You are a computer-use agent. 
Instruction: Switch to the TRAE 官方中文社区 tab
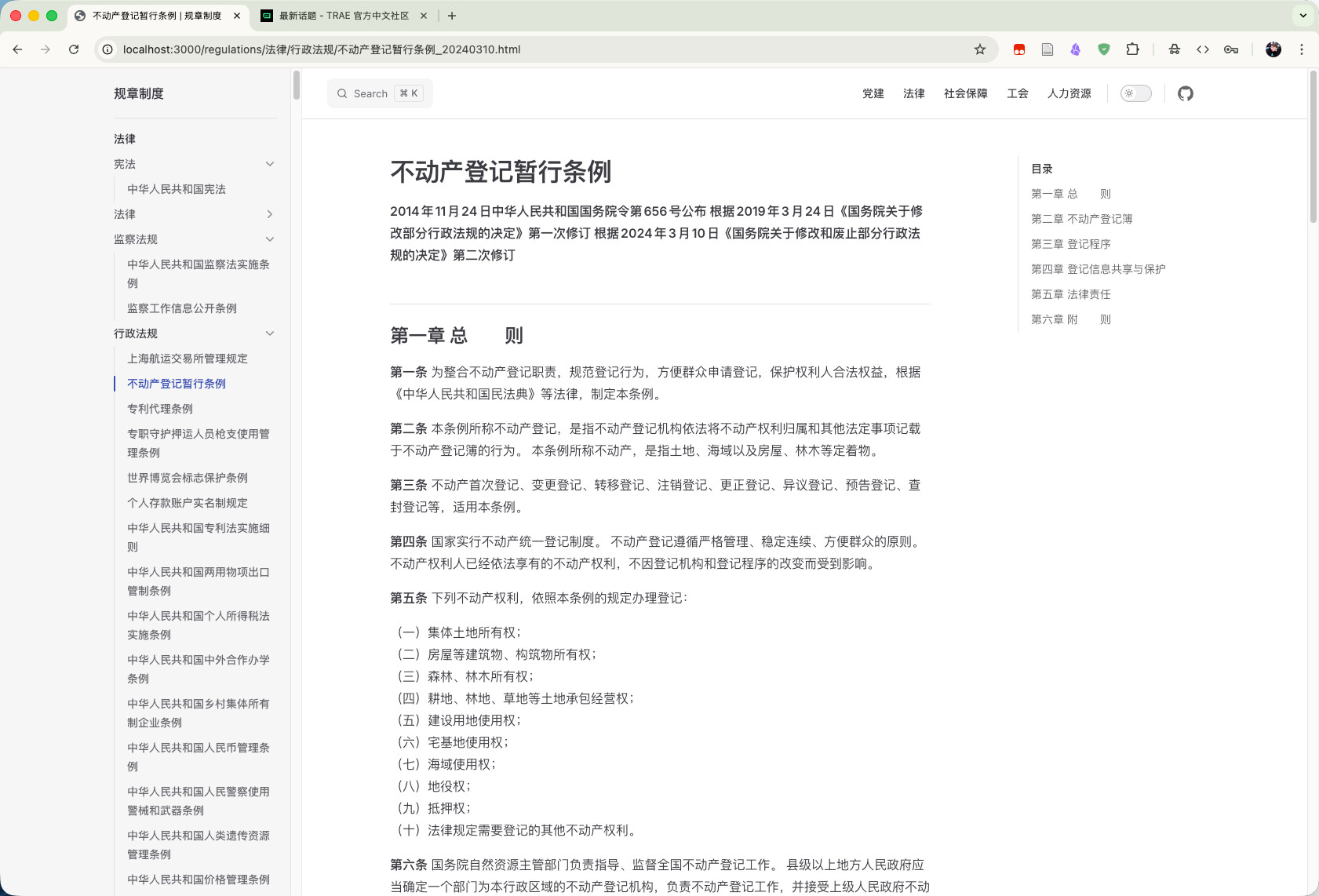point(344,16)
